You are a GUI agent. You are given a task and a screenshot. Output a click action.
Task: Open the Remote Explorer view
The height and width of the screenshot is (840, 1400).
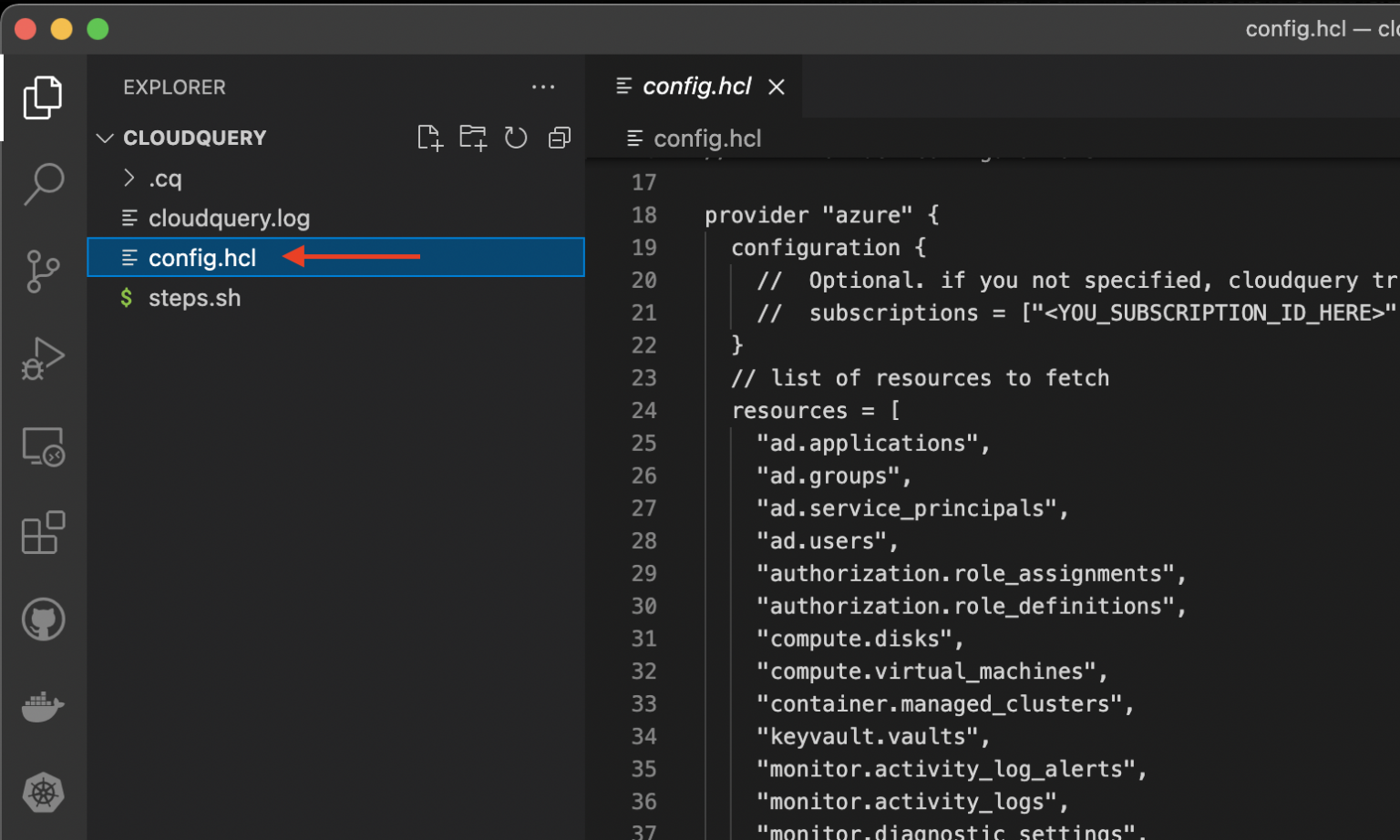pyautogui.click(x=43, y=446)
